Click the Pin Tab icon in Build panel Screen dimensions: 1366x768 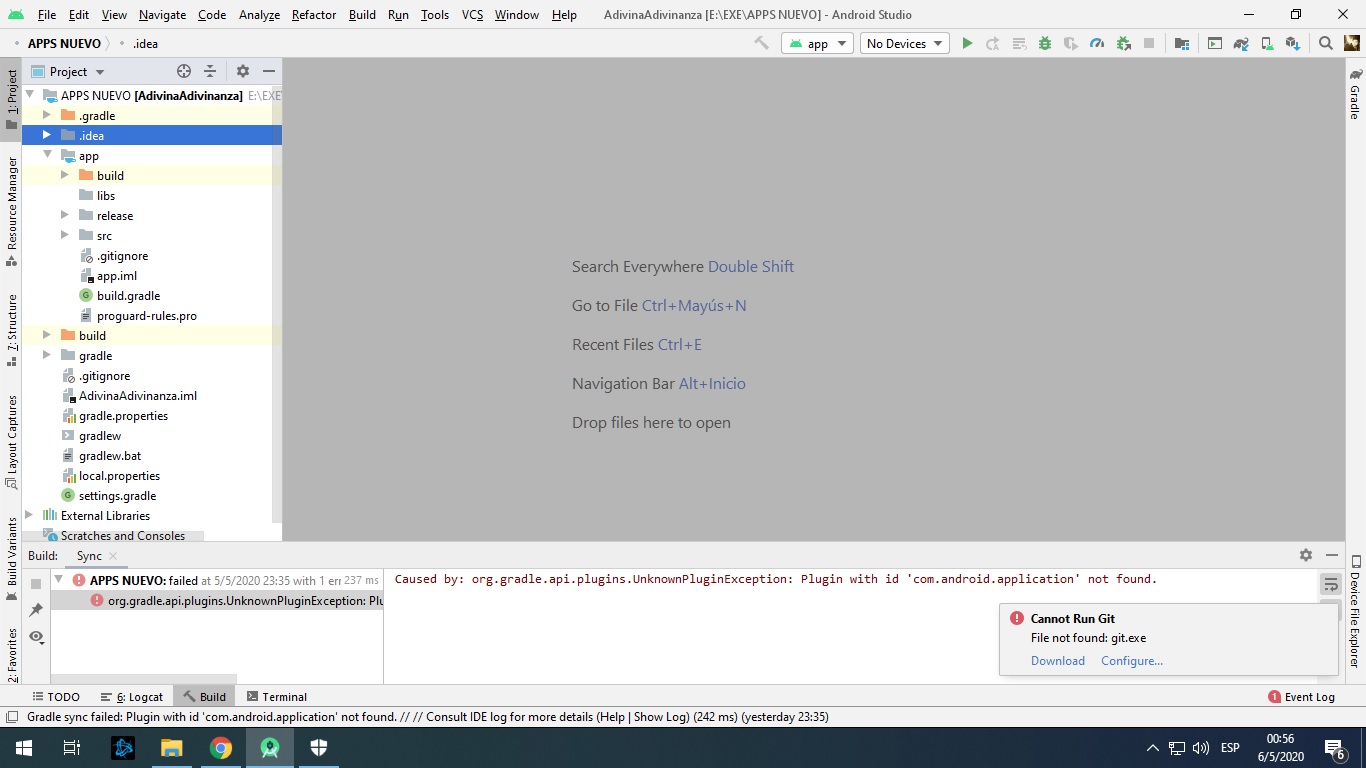coord(36,610)
